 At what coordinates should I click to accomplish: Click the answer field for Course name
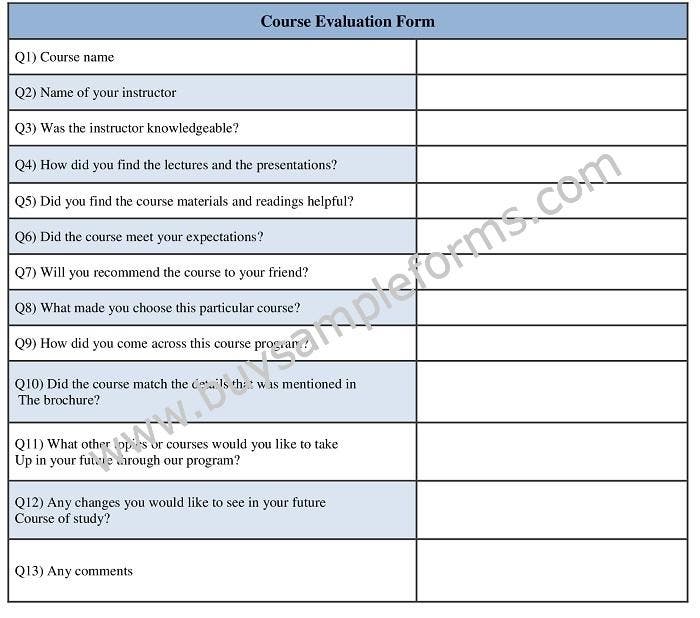pyautogui.click(x=552, y=57)
